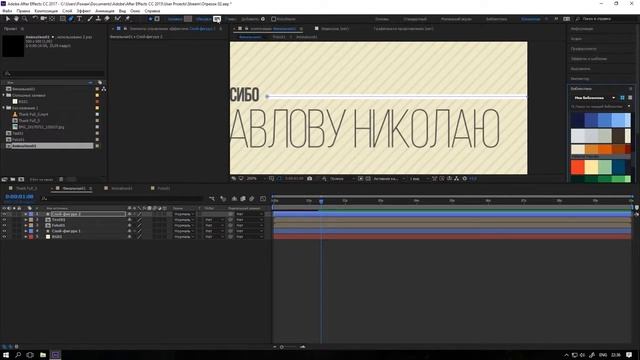
Task: Click the composition mini-flowchart icon in timeline
Action: coord(212,199)
